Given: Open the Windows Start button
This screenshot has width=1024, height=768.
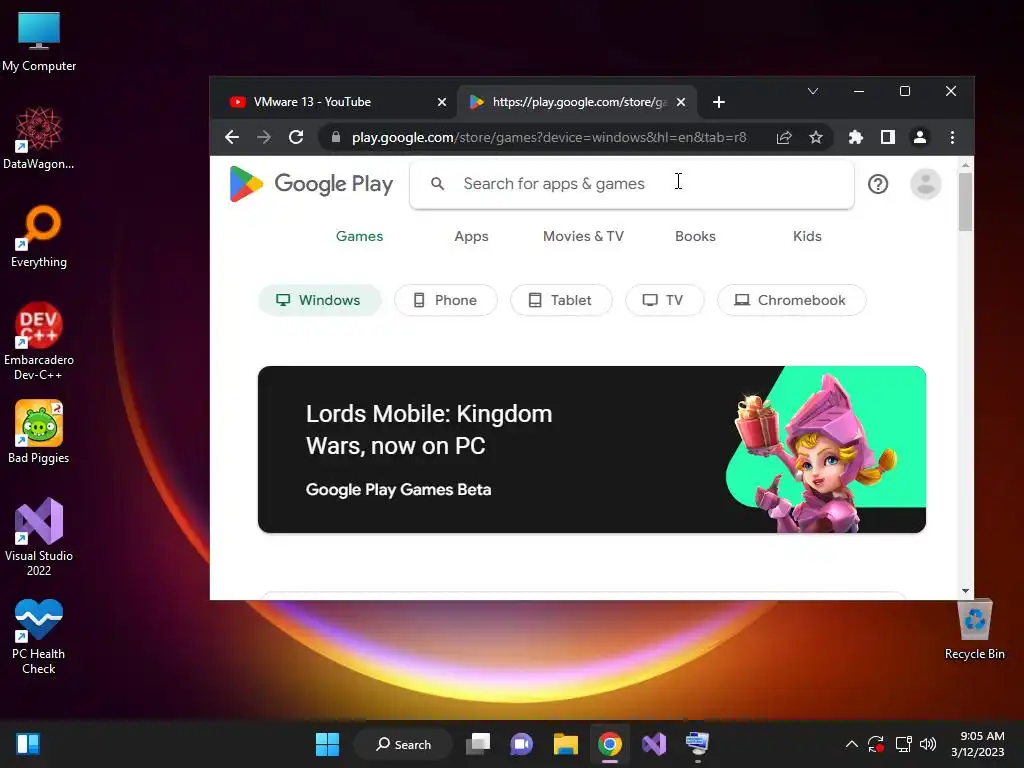Looking at the screenshot, I should 327,744.
